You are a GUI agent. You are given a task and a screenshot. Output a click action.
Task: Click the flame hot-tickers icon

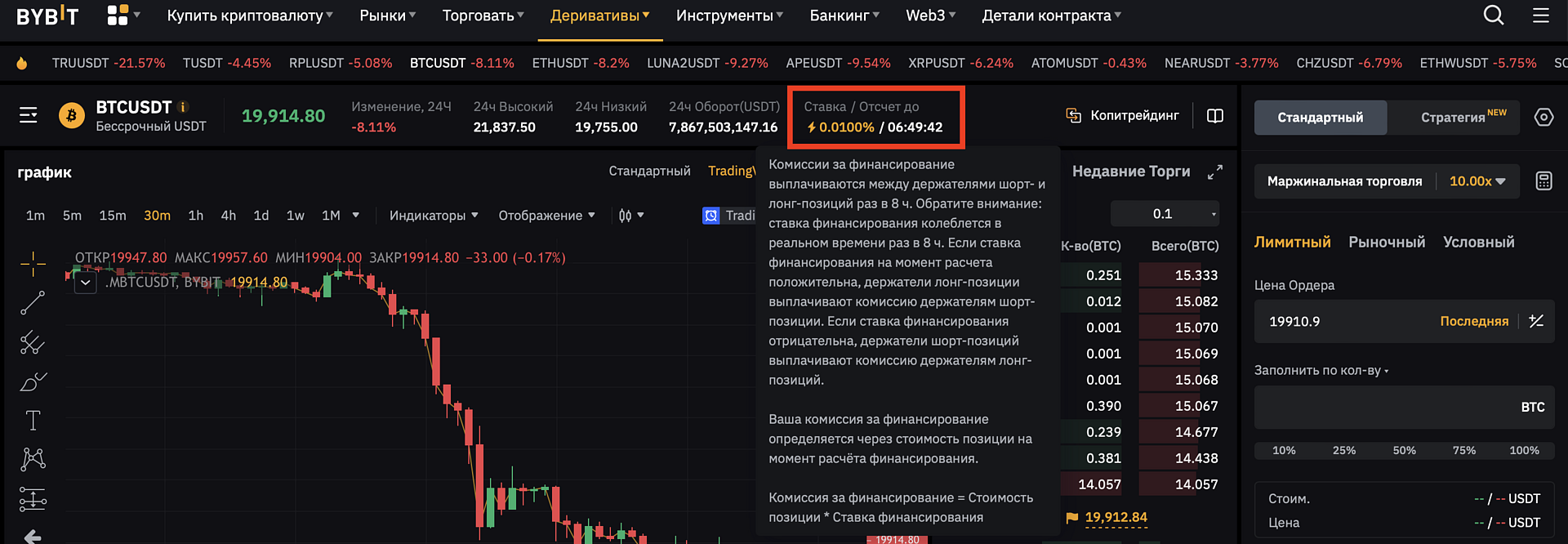point(22,63)
